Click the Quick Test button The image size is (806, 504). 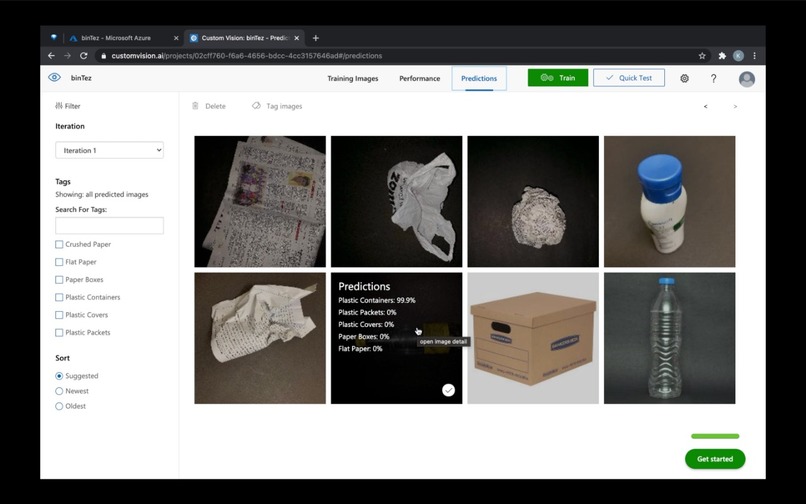629,78
